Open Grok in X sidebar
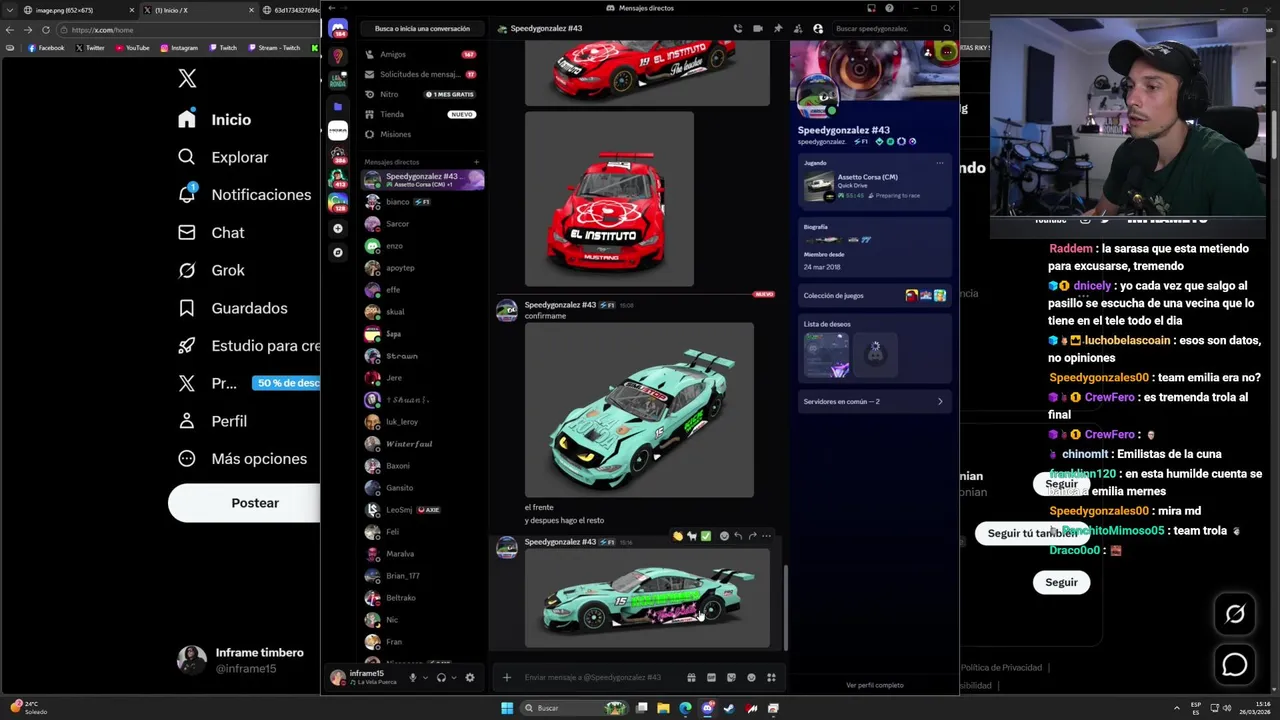Screen dimensions: 1280x720 [x=211, y=270]
